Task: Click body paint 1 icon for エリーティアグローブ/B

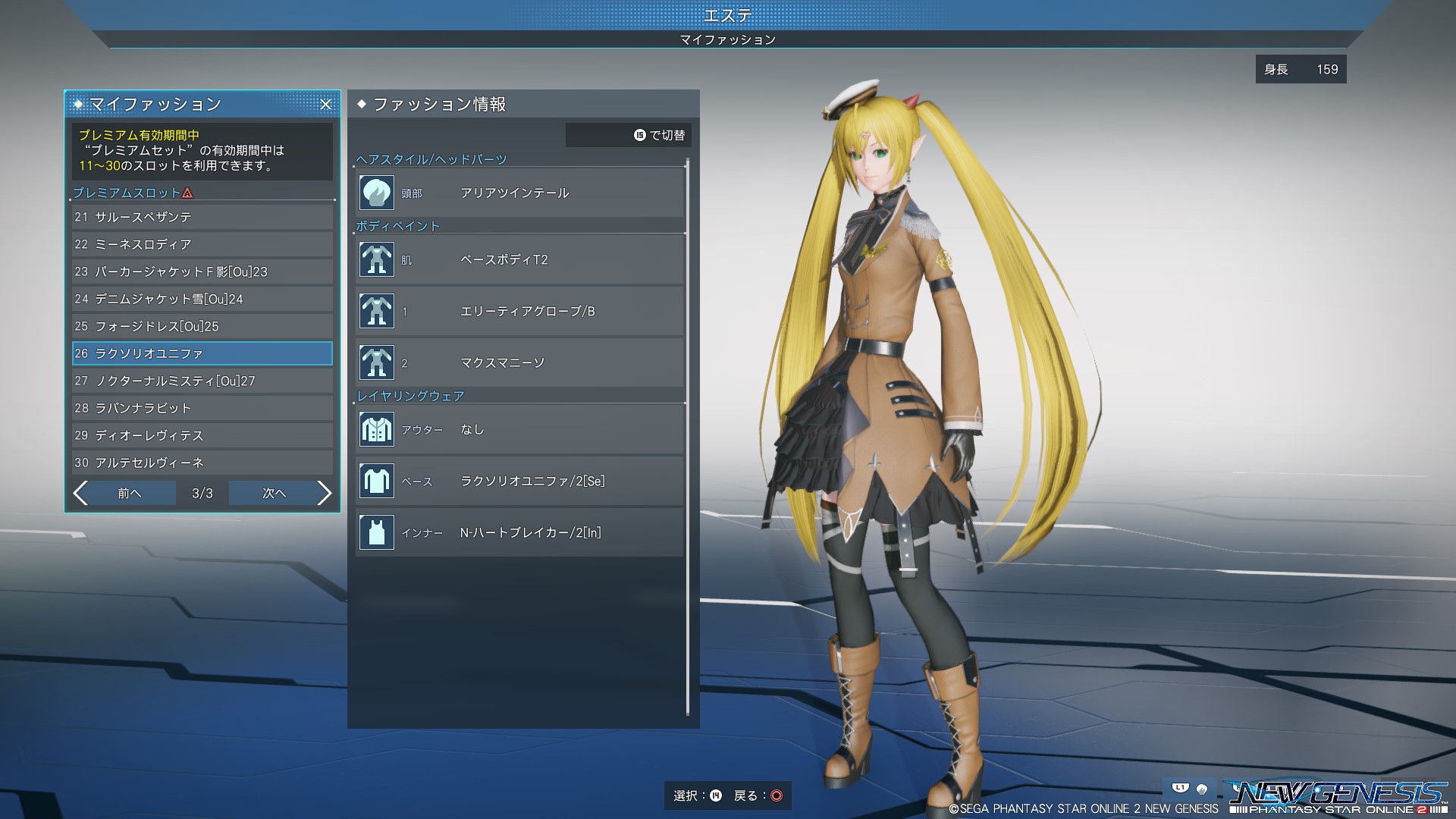Action: pos(376,311)
